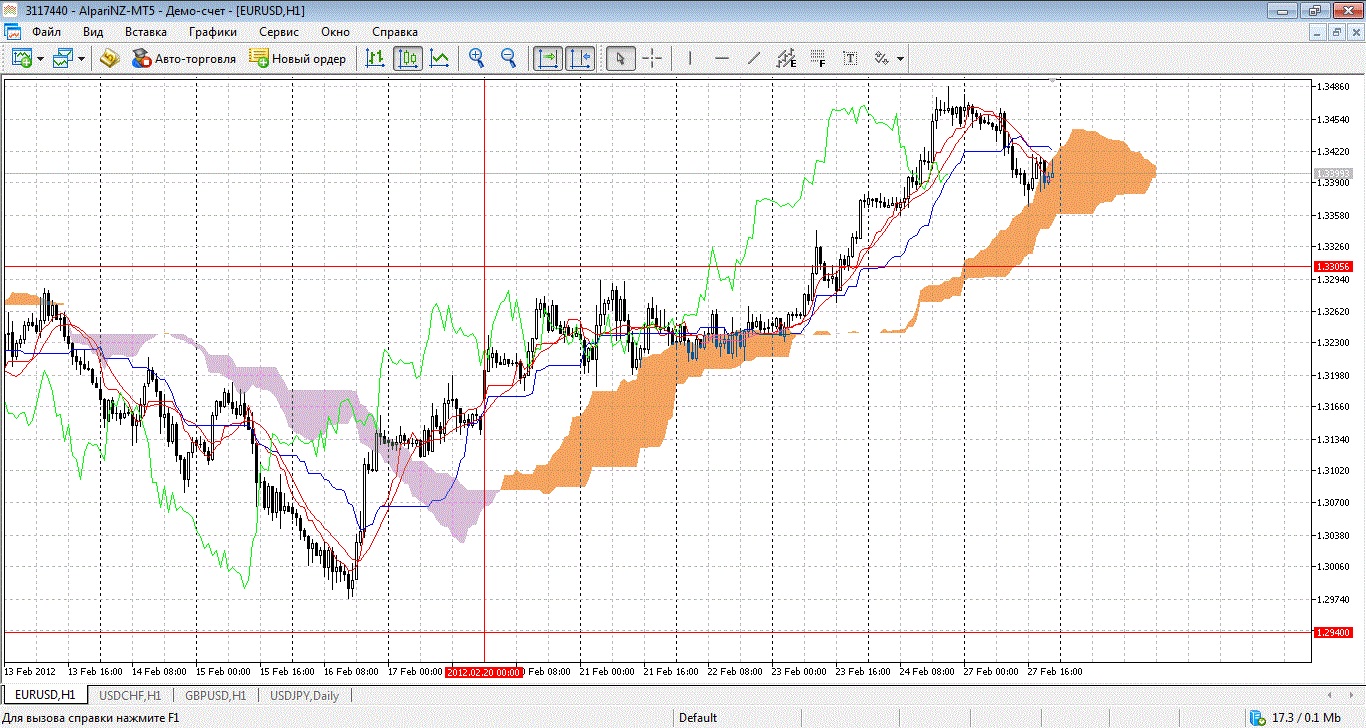Viewport: 1366px width, 728px height.
Task: Select the crosshair cursor tool
Action: [x=652, y=59]
